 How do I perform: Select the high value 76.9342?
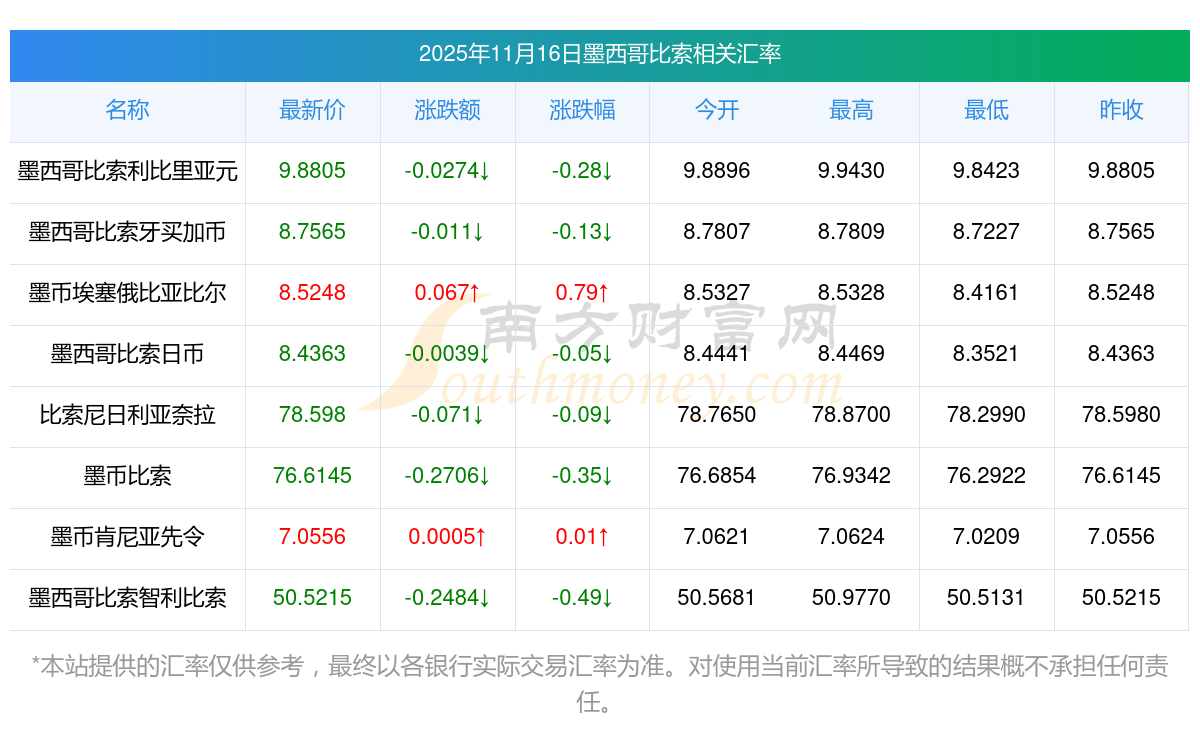pyautogui.click(x=852, y=476)
